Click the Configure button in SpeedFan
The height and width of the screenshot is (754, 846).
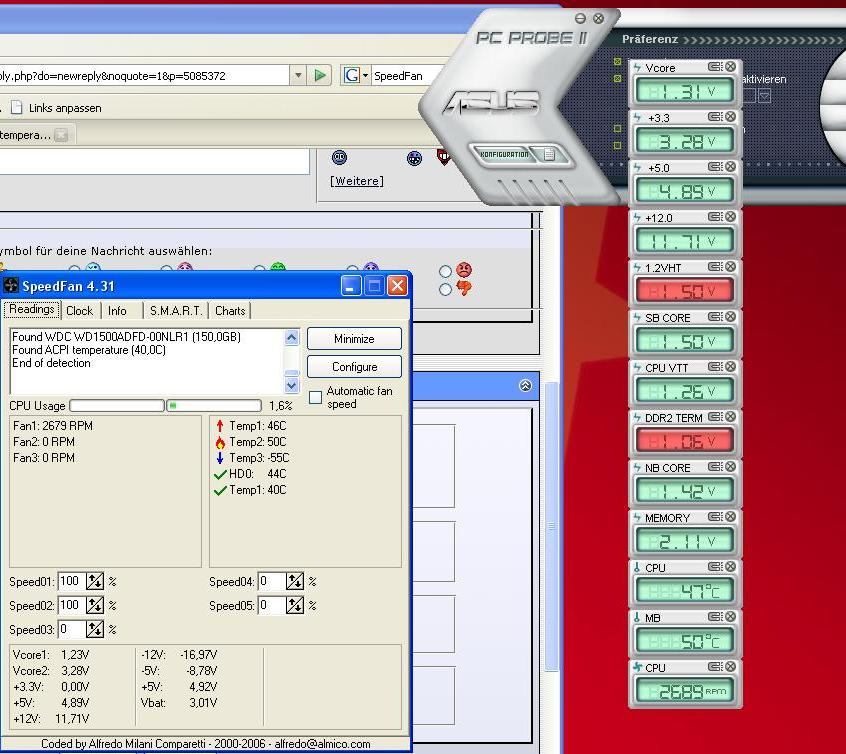pyautogui.click(x=354, y=367)
